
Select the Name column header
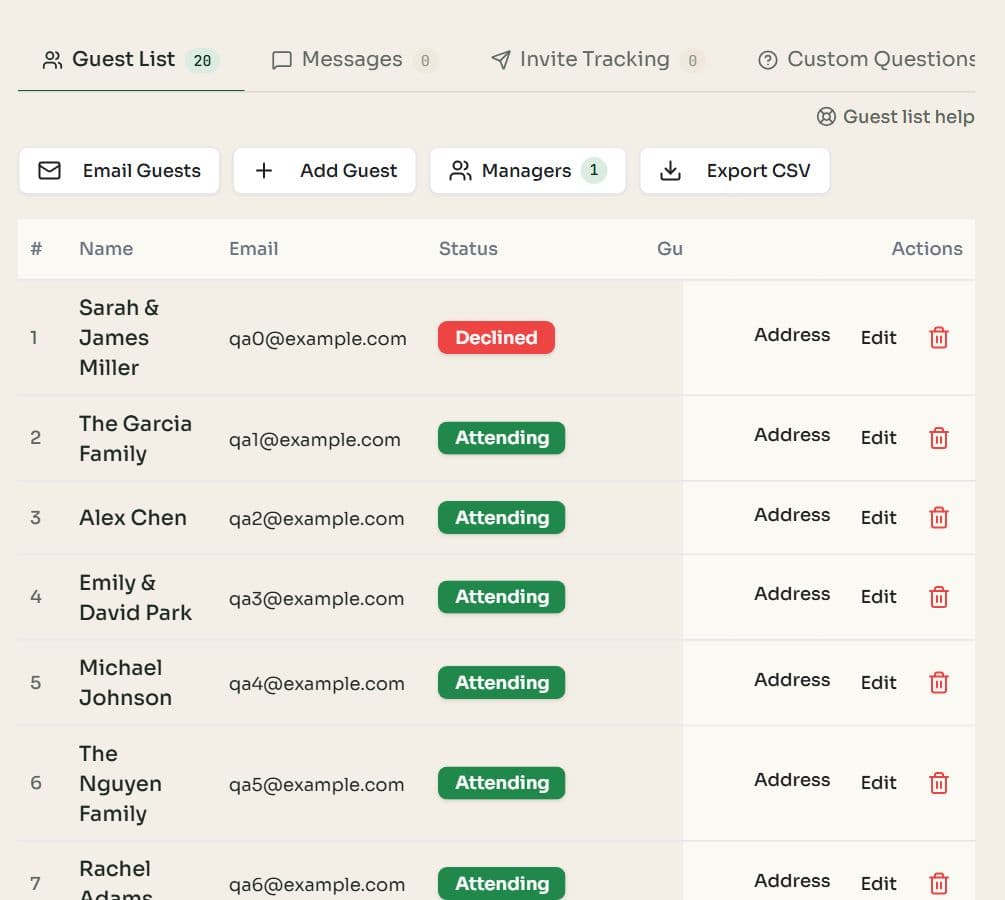click(106, 249)
